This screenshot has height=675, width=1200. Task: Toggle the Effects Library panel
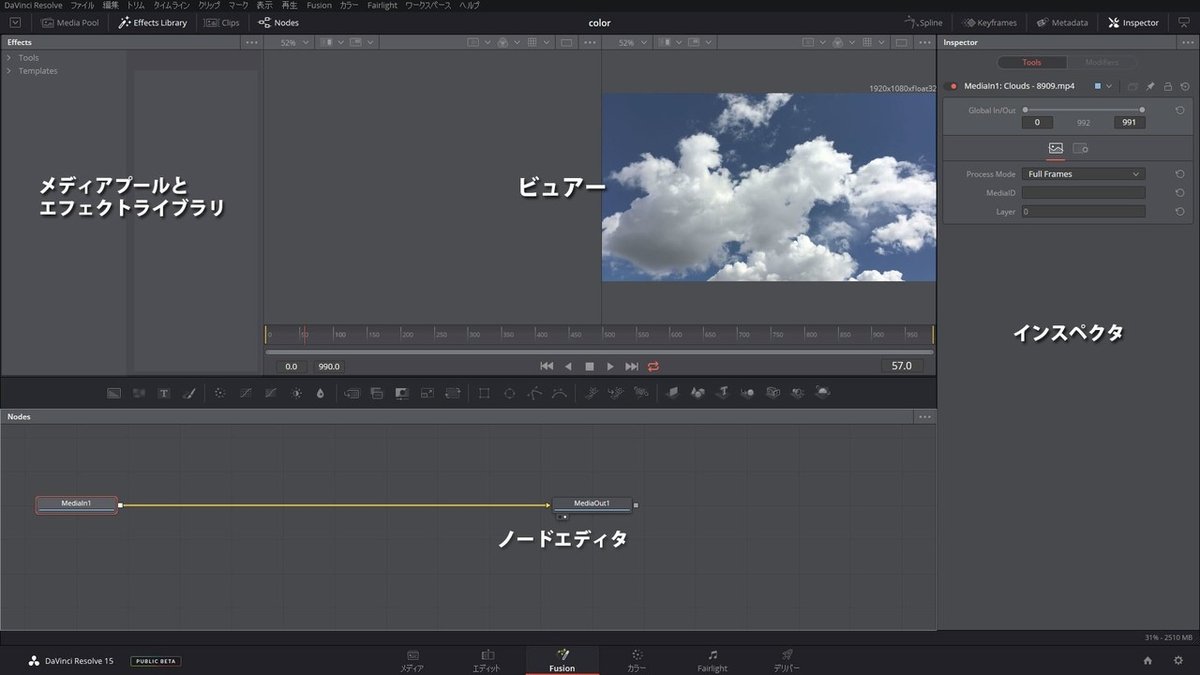(x=152, y=22)
